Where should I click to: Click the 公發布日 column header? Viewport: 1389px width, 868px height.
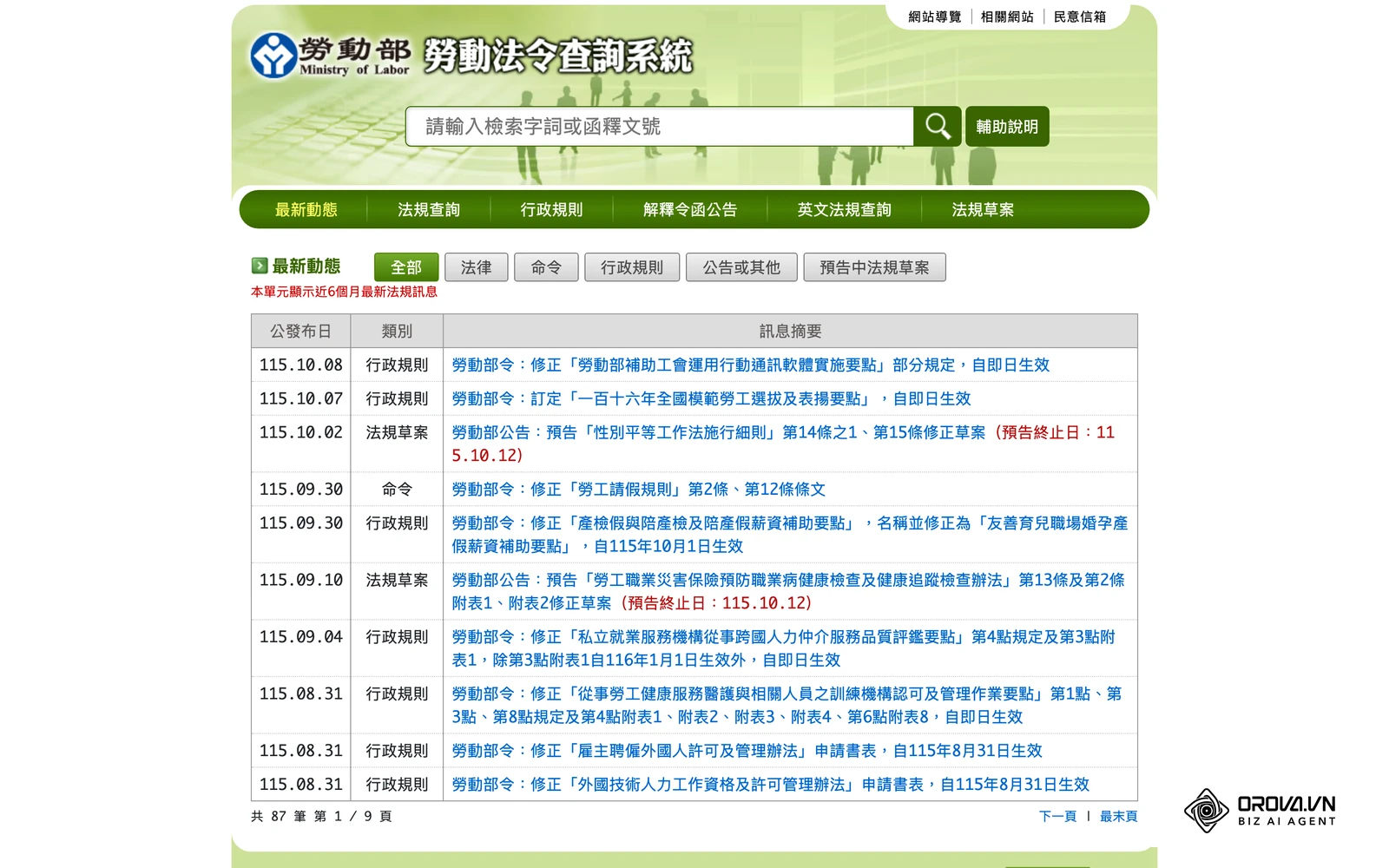pos(301,331)
